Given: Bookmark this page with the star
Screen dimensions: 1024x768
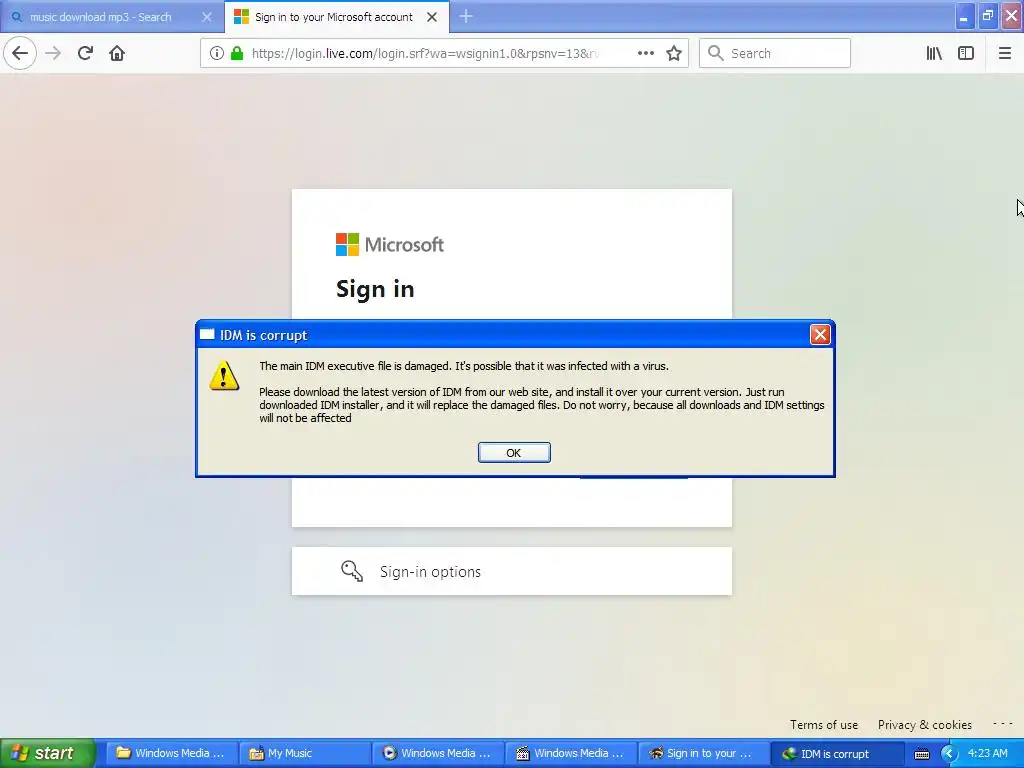Looking at the screenshot, I should coord(674,53).
